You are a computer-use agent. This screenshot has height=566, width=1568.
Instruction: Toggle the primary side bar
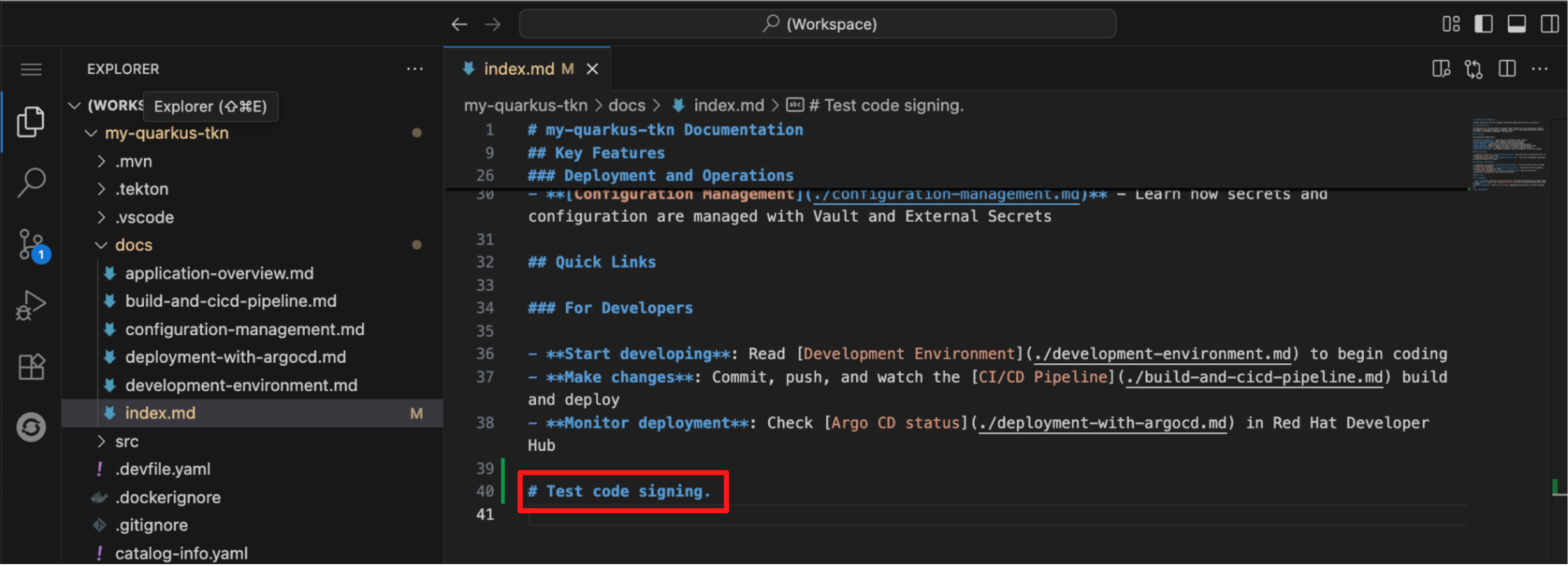click(x=1484, y=24)
